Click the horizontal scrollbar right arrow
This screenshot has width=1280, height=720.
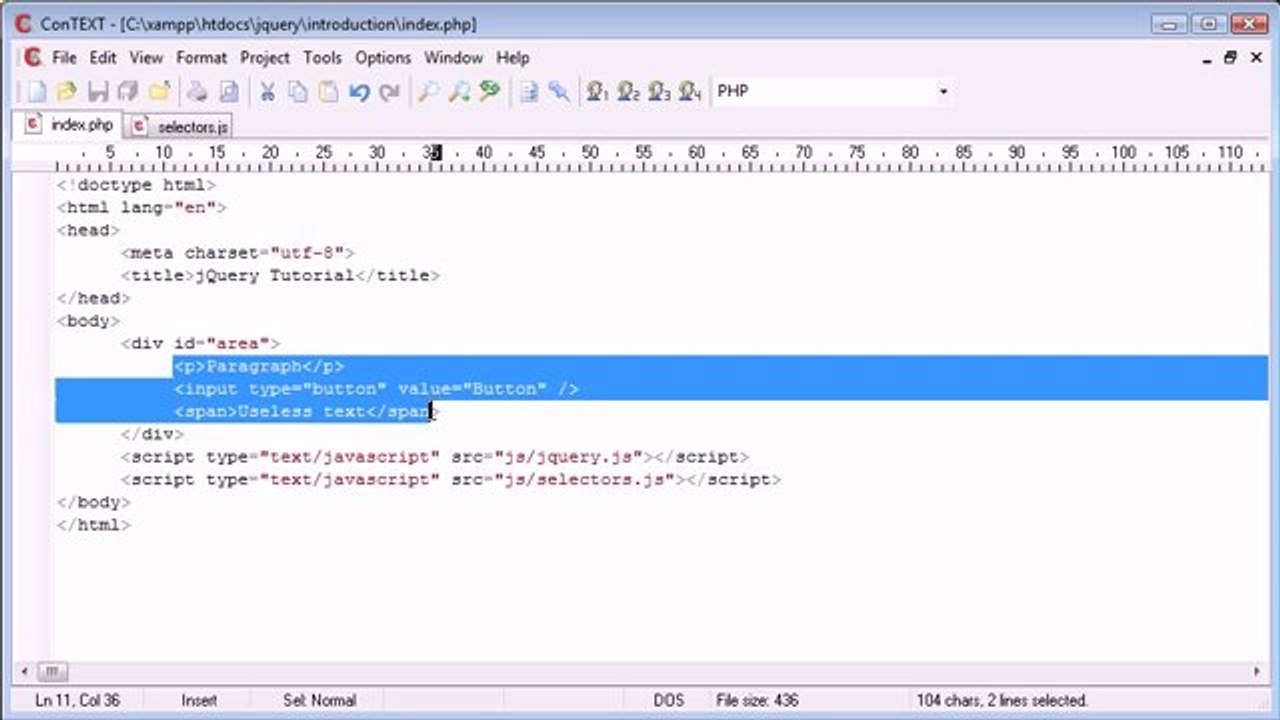point(1258,672)
